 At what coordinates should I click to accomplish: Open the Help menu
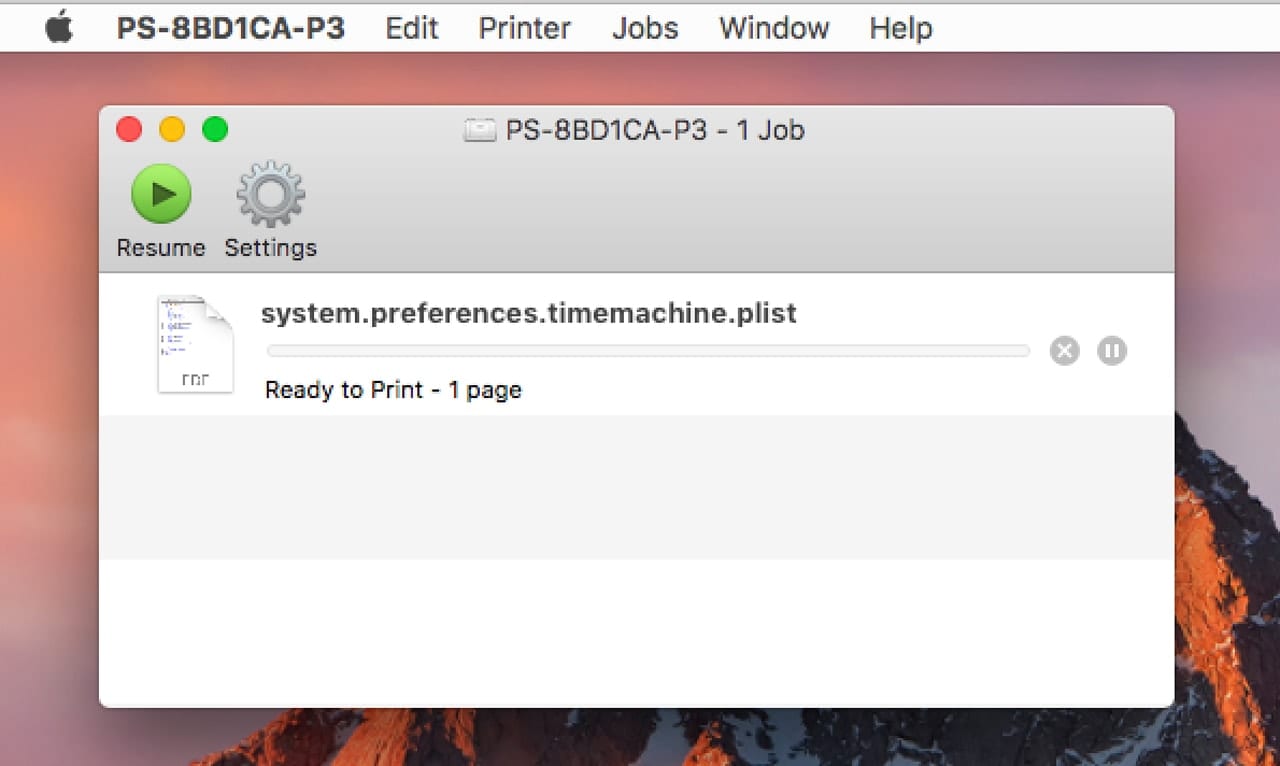[900, 28]
